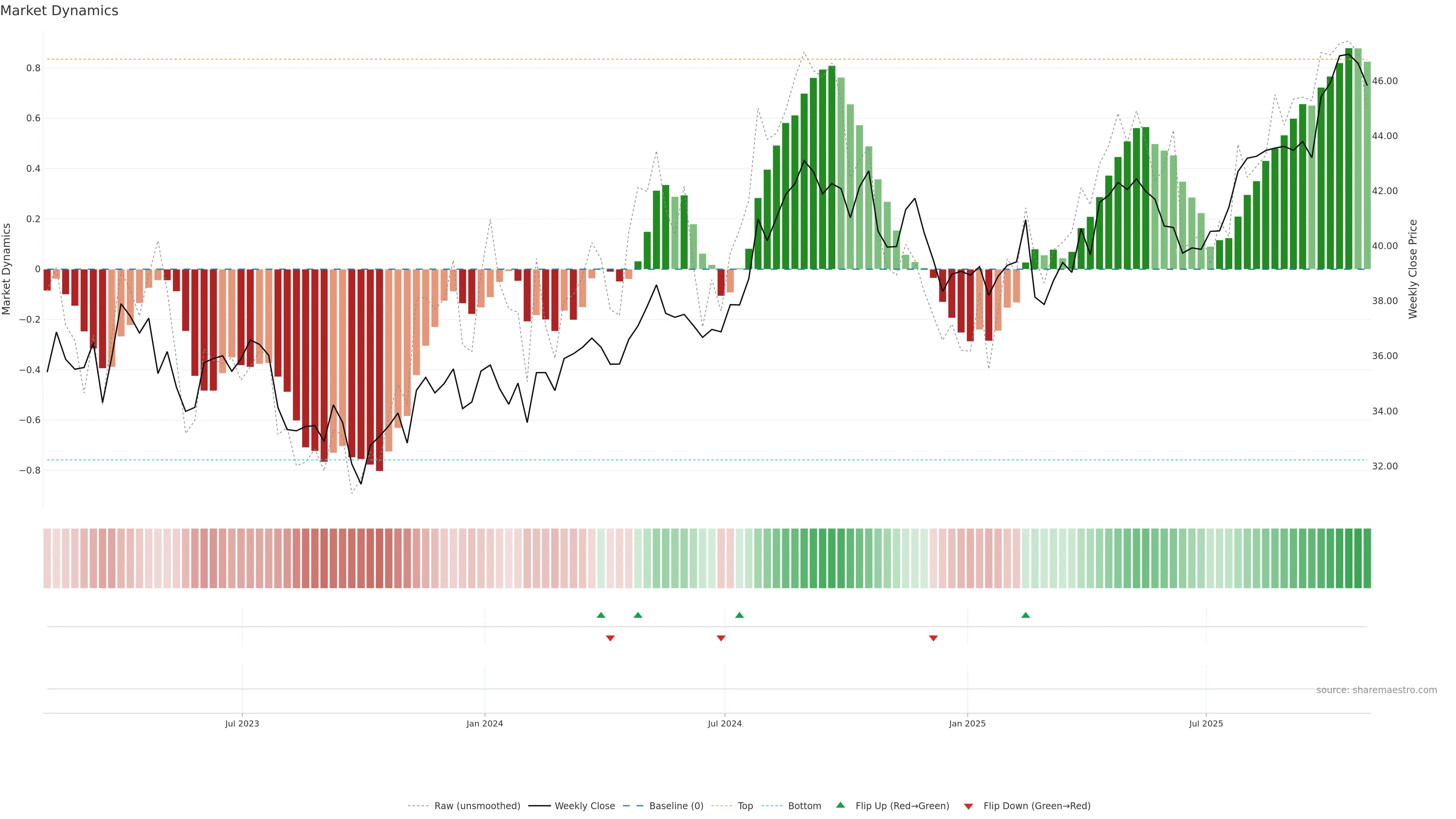This screenshot has width=1456, height=819.
Task: Click the flip-up marker just after Jul 2024
Action: (739, 615)
